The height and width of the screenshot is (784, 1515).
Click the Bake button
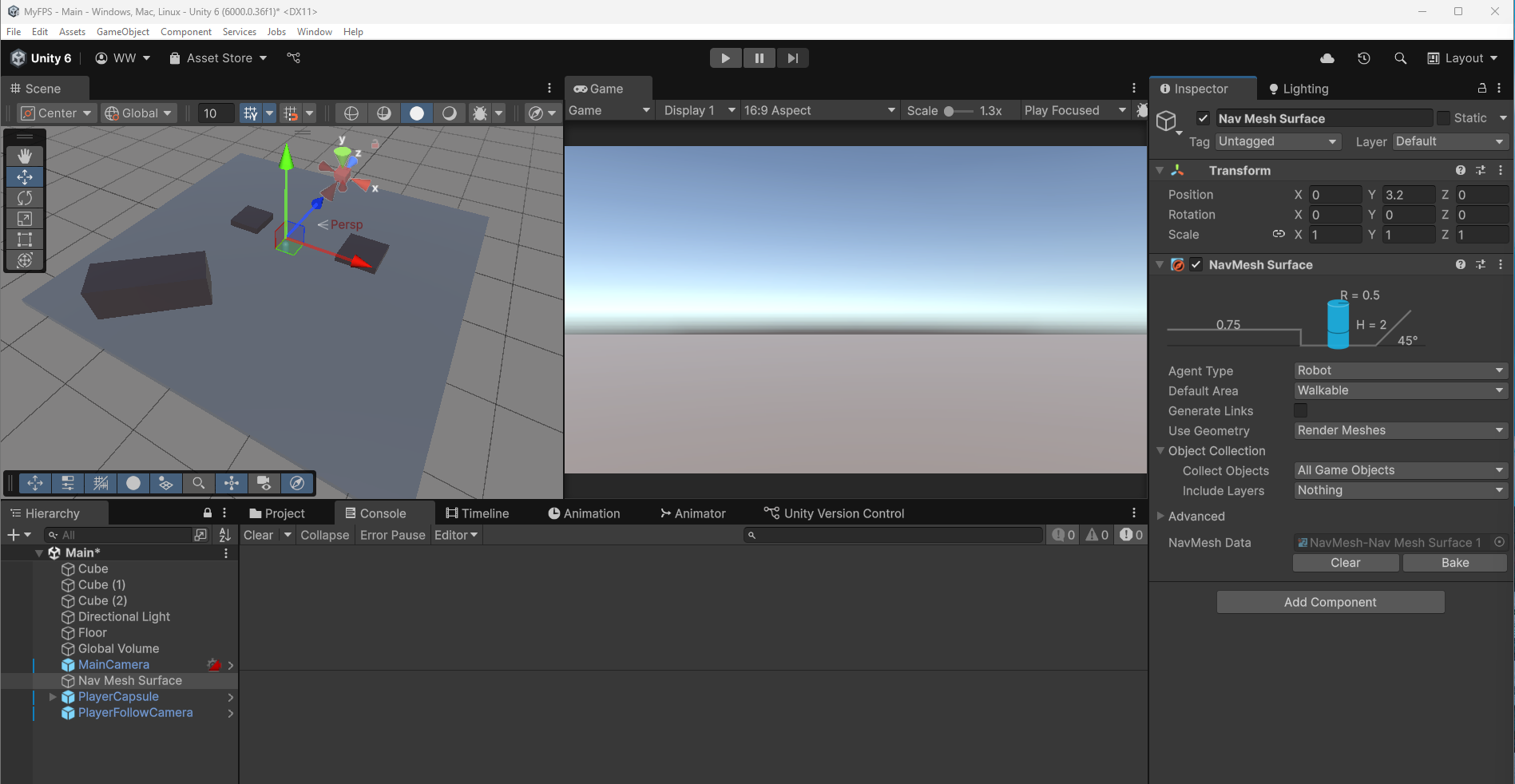(1454, 563)
